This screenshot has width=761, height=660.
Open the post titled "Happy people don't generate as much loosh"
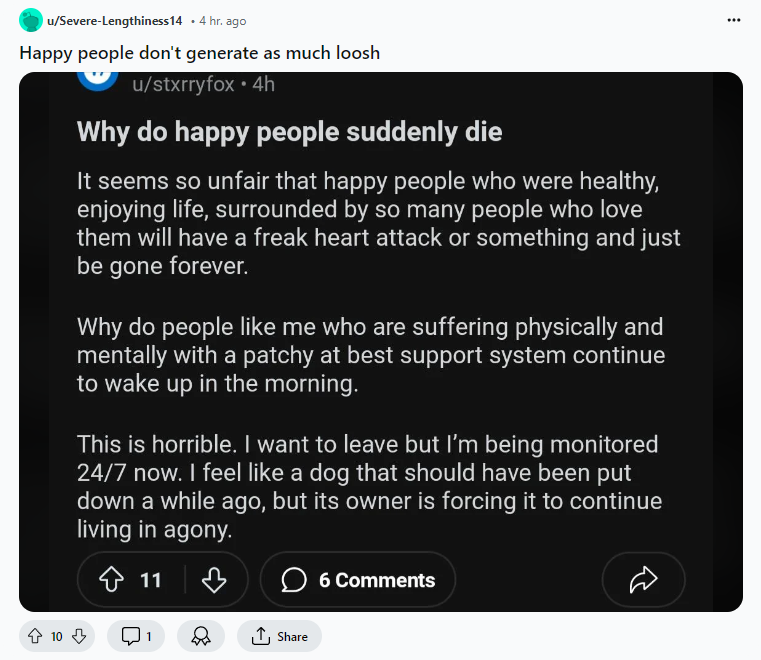199,52
